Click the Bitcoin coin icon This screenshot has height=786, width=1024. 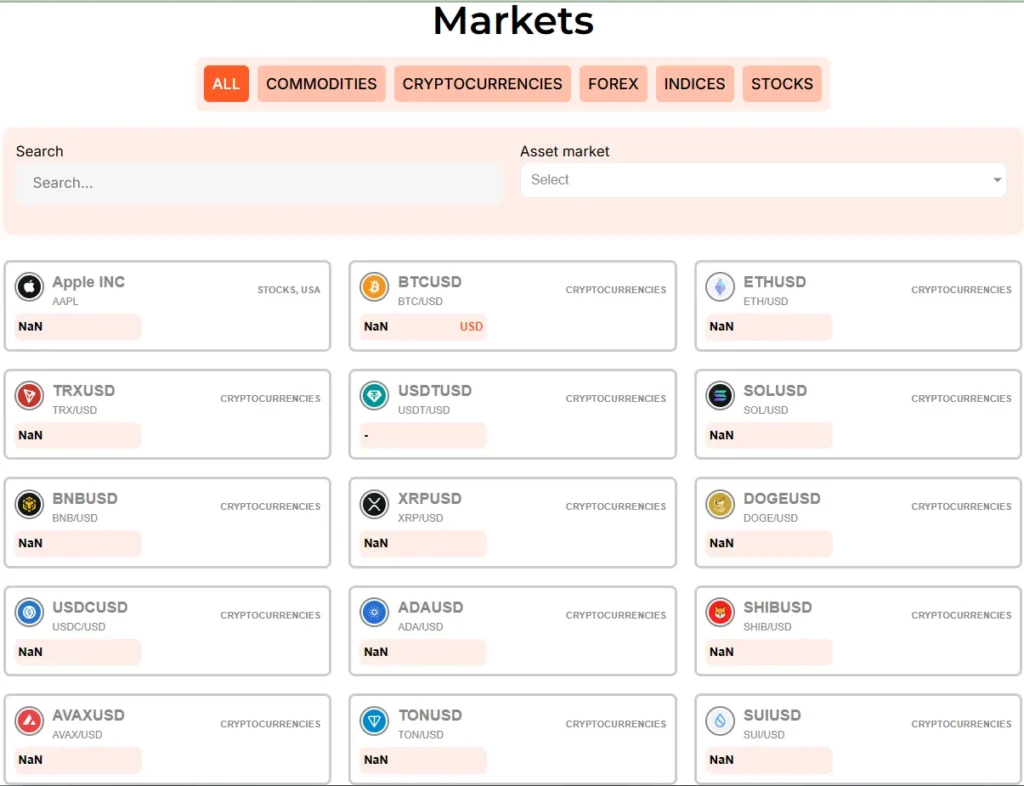pyautogui.click(x=374, y=288)
